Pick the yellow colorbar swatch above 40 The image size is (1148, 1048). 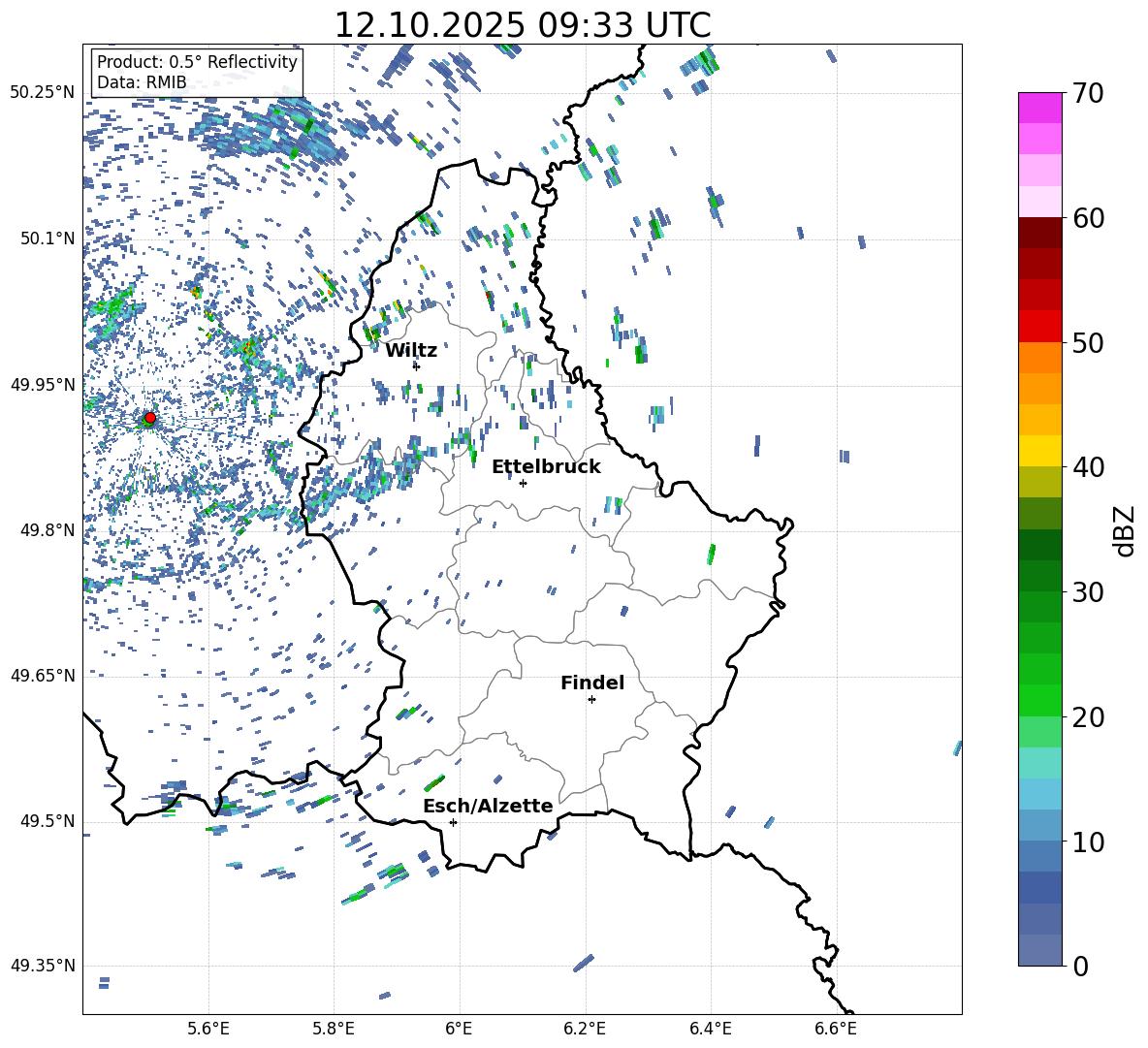click(1040, 451)
